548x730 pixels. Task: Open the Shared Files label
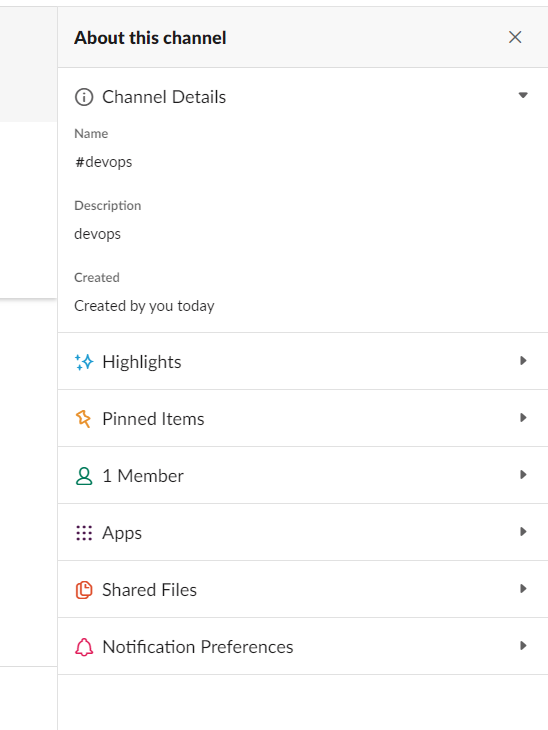pyautogui.click(x=149, y=590)
